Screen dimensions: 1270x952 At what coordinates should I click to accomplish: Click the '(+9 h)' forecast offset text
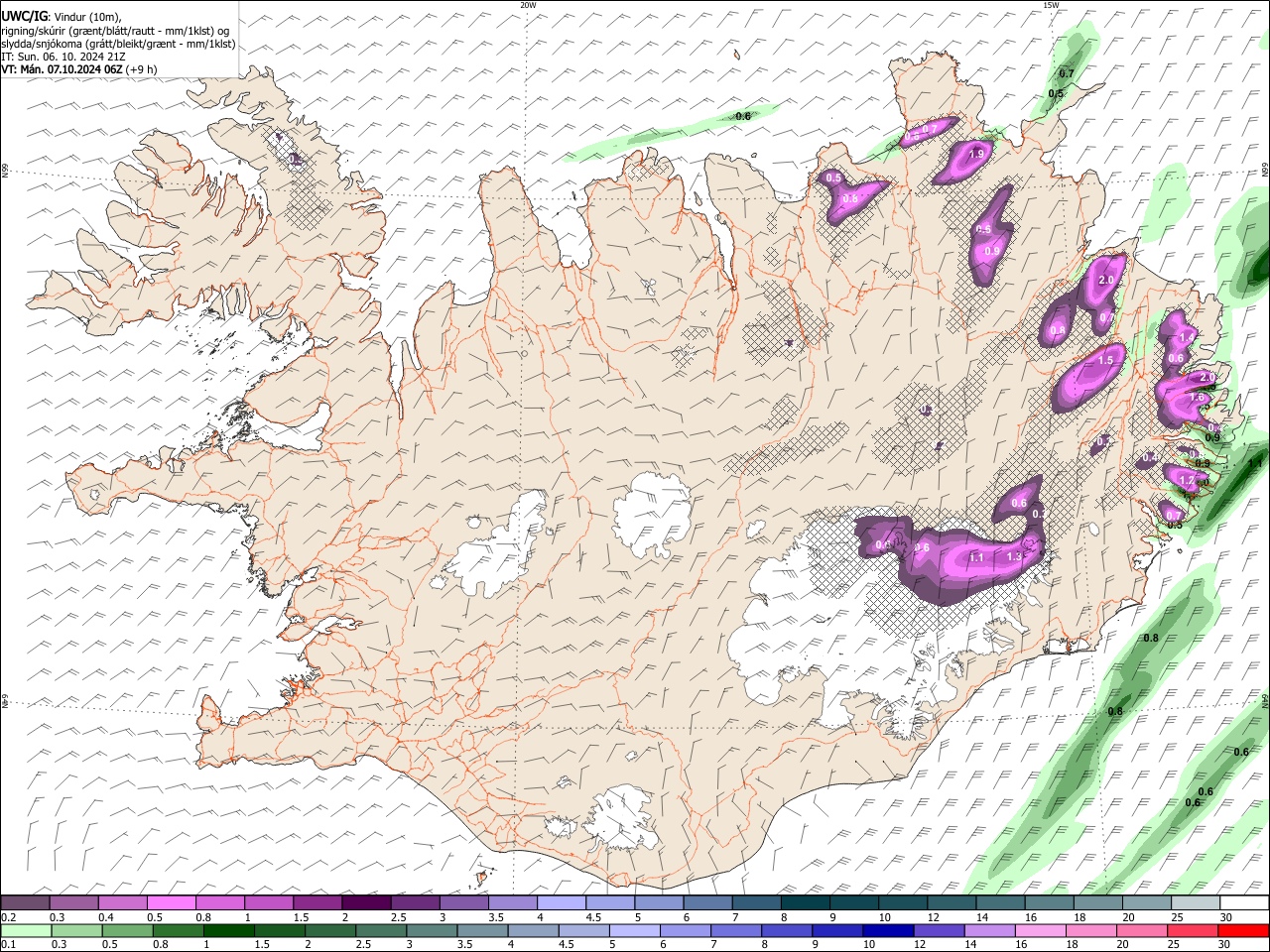pos(142,69)
